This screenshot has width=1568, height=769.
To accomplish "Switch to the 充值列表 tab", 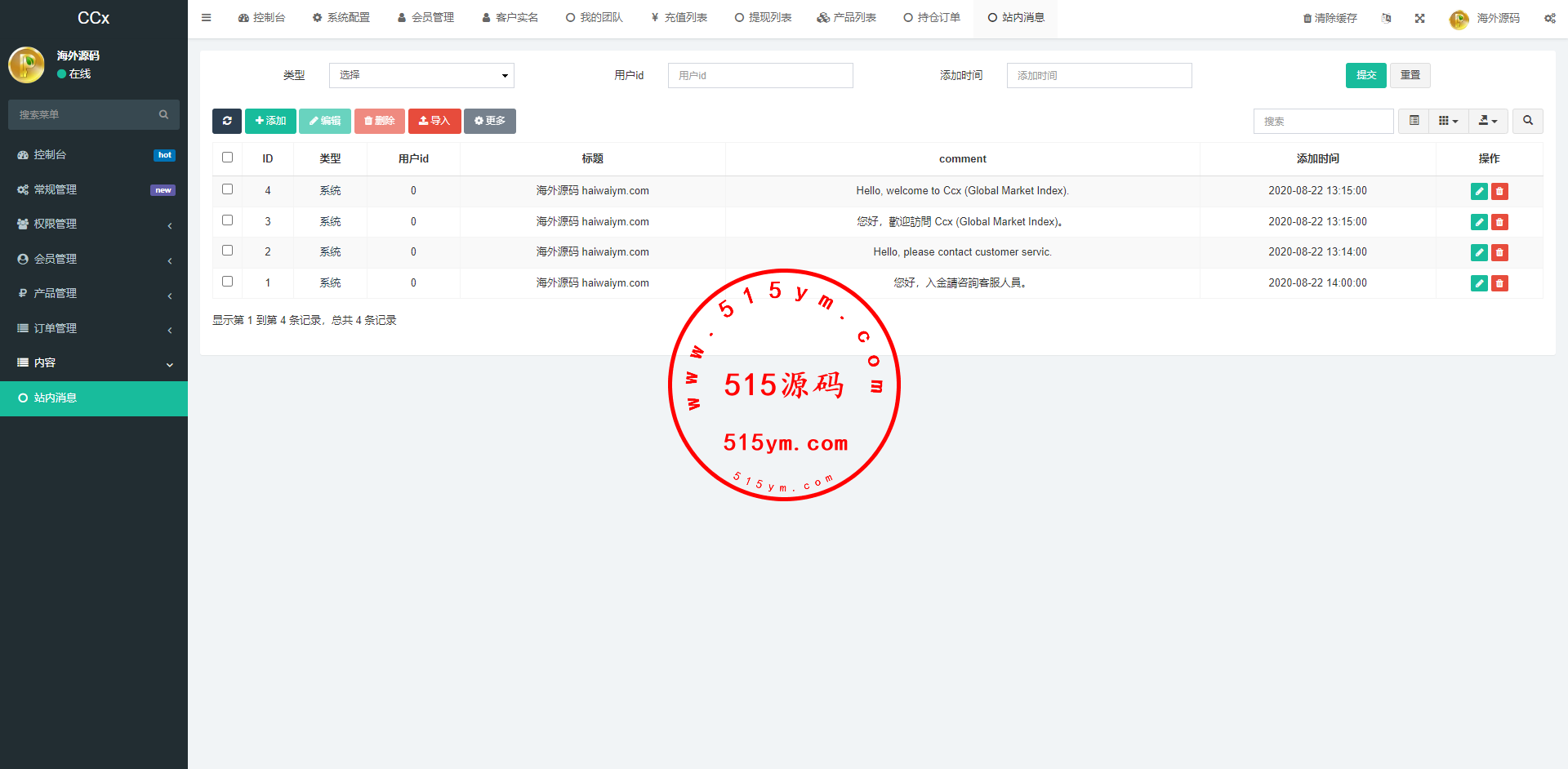I will pos(679,18).
